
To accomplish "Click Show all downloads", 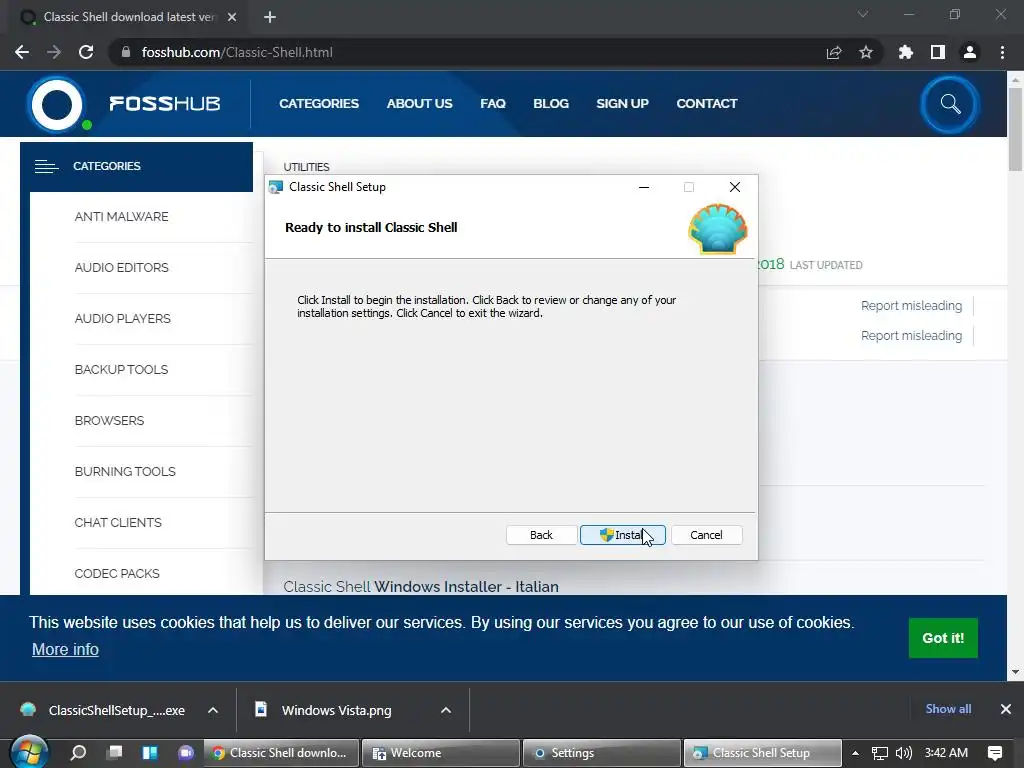I will pos(948,709).
